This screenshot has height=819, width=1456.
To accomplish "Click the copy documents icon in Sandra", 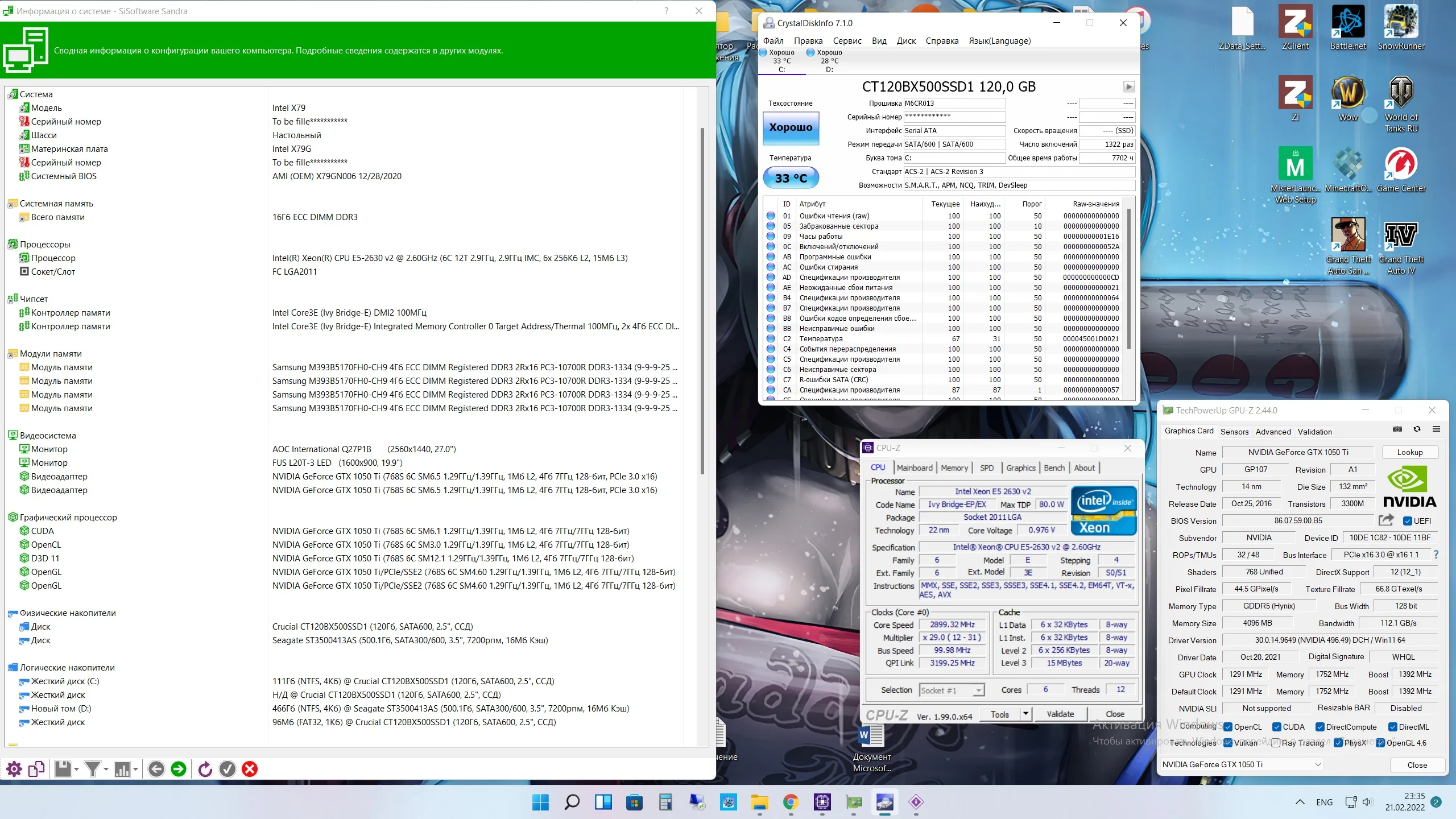I will 36,770.
